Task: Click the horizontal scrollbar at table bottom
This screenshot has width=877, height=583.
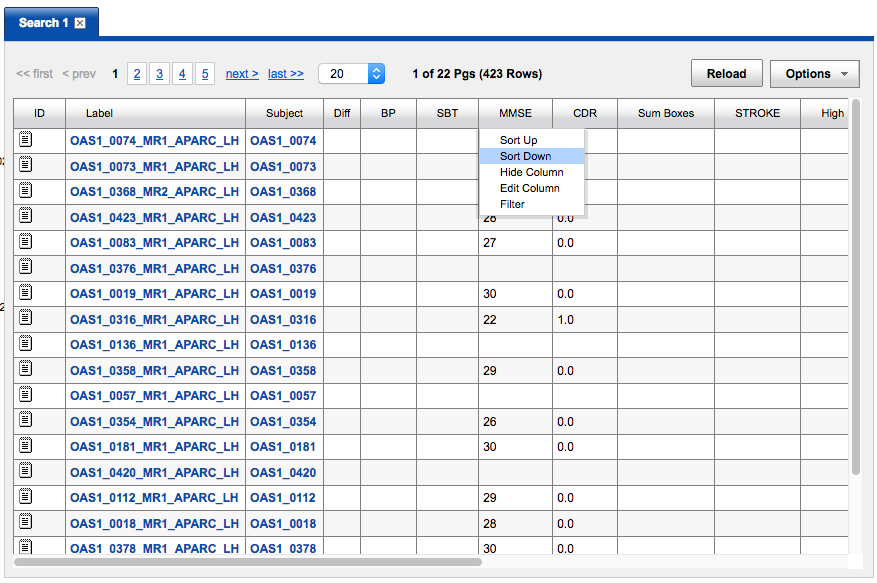Action: (x=248, y=562)
